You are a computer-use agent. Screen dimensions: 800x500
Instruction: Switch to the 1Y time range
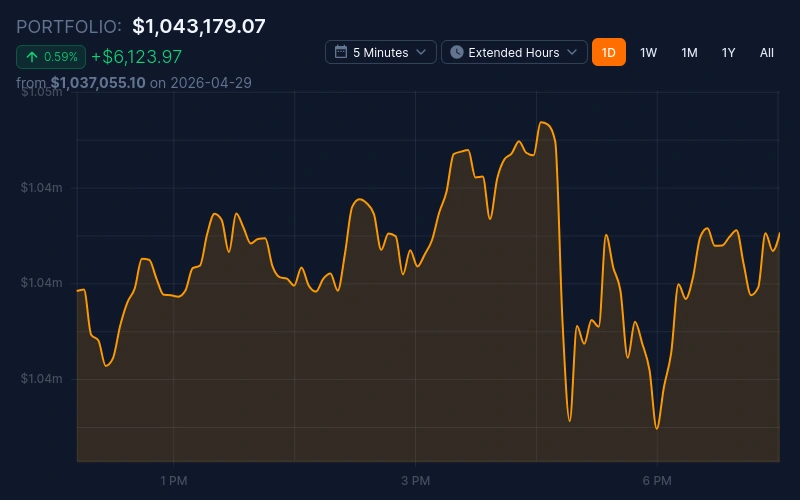pyautogui.click(x=729, y=52)
